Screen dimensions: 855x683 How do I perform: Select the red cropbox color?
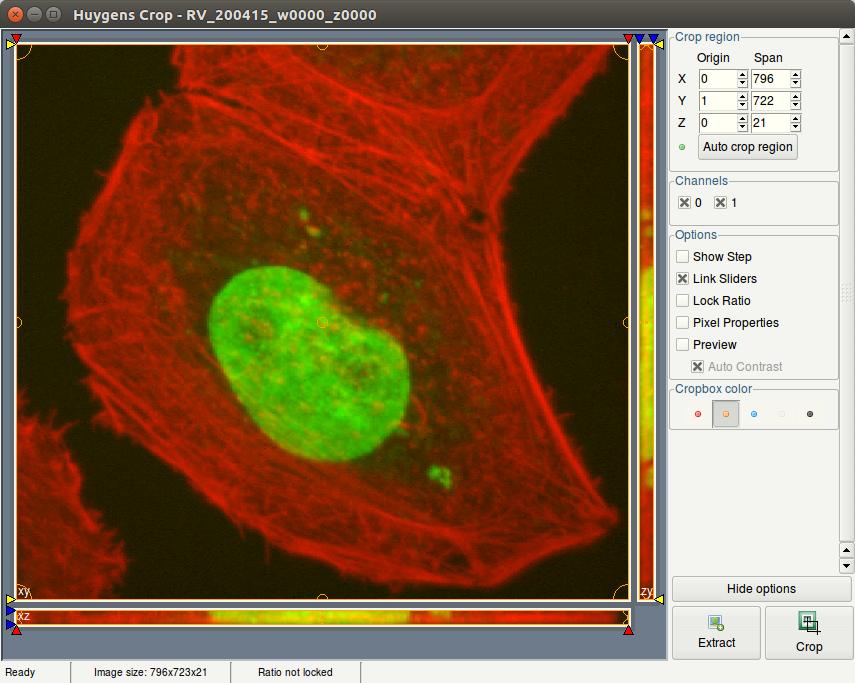coord(698,414)
